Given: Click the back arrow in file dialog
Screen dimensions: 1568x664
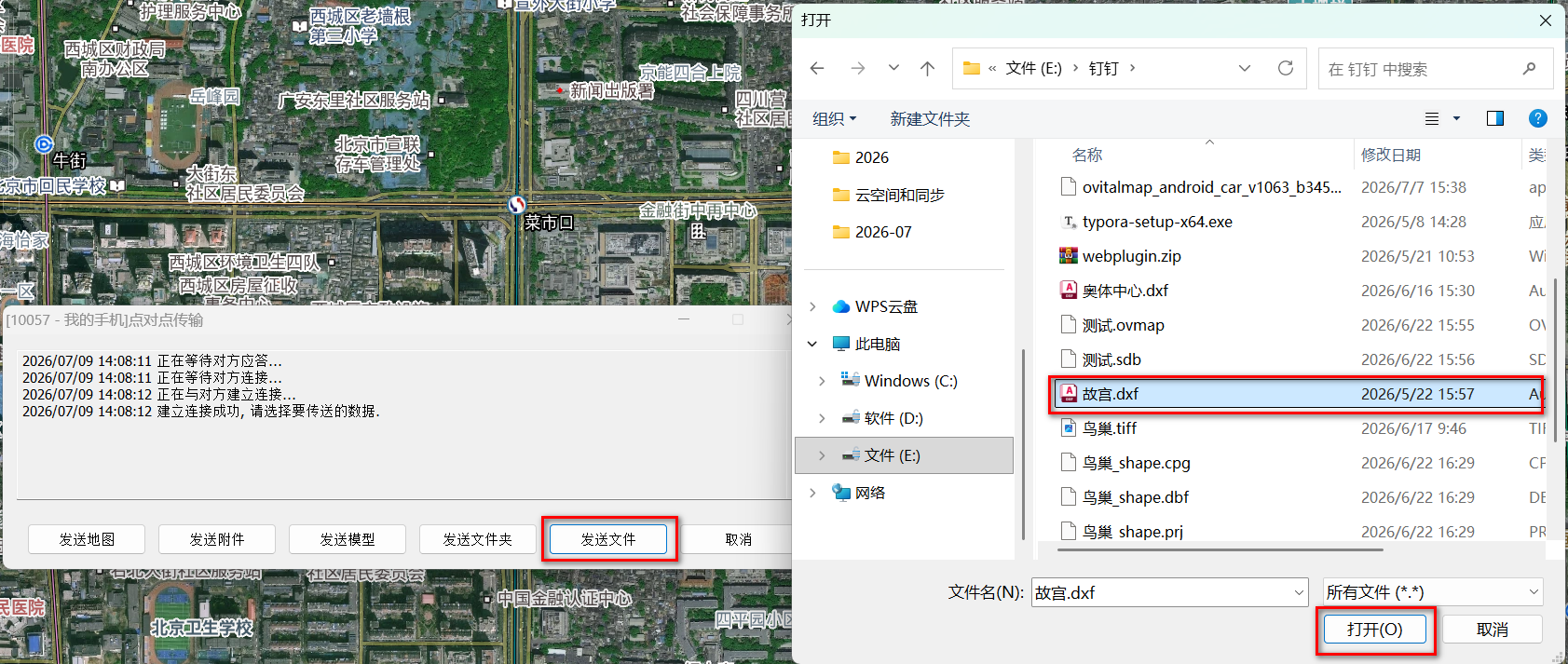Looking at the screenshot, I should [x=817, y=68].
